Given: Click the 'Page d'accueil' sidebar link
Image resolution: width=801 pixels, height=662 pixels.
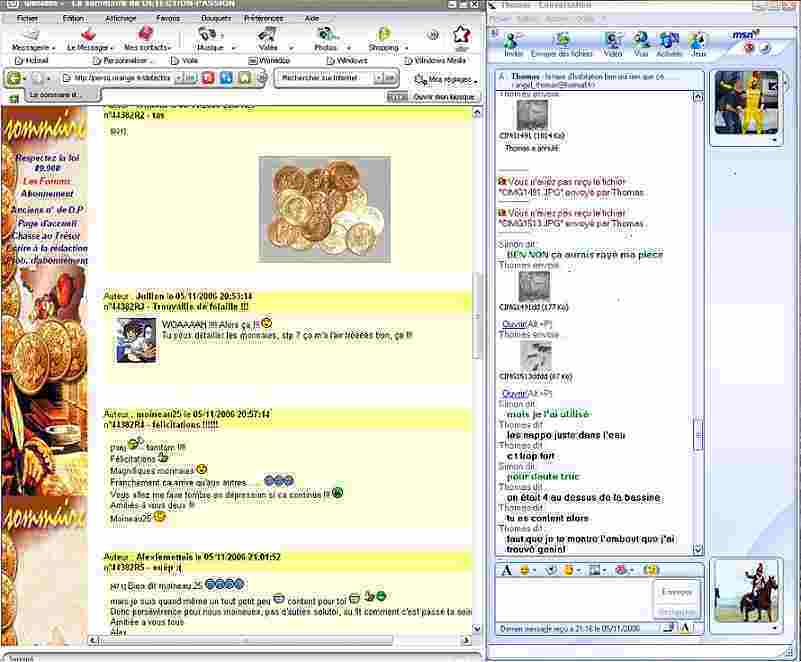Looking at the screenshot, I should 47,223.
